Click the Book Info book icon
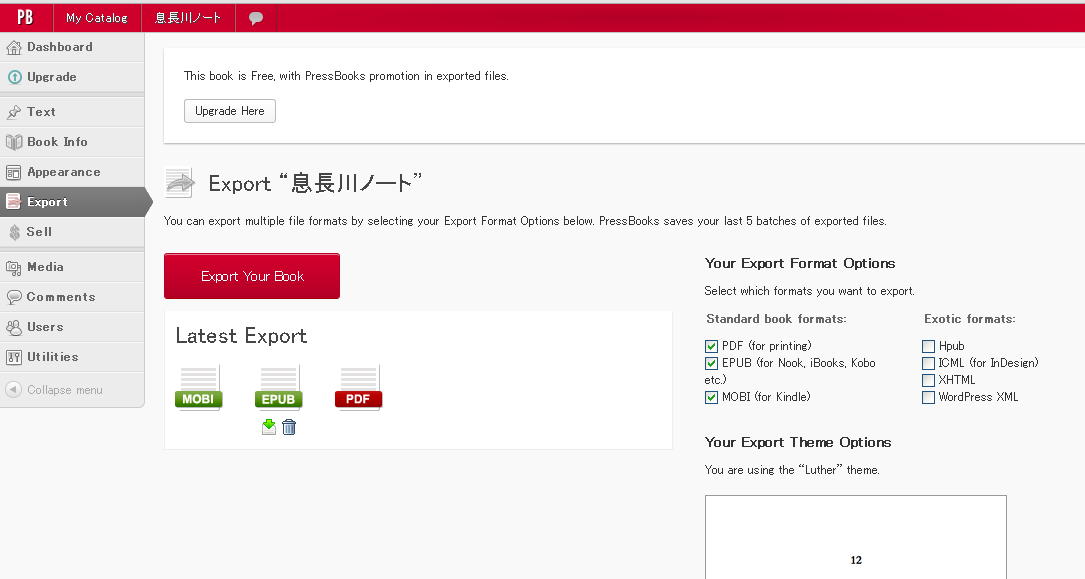1085x579 pixels. tap(14, 142)
